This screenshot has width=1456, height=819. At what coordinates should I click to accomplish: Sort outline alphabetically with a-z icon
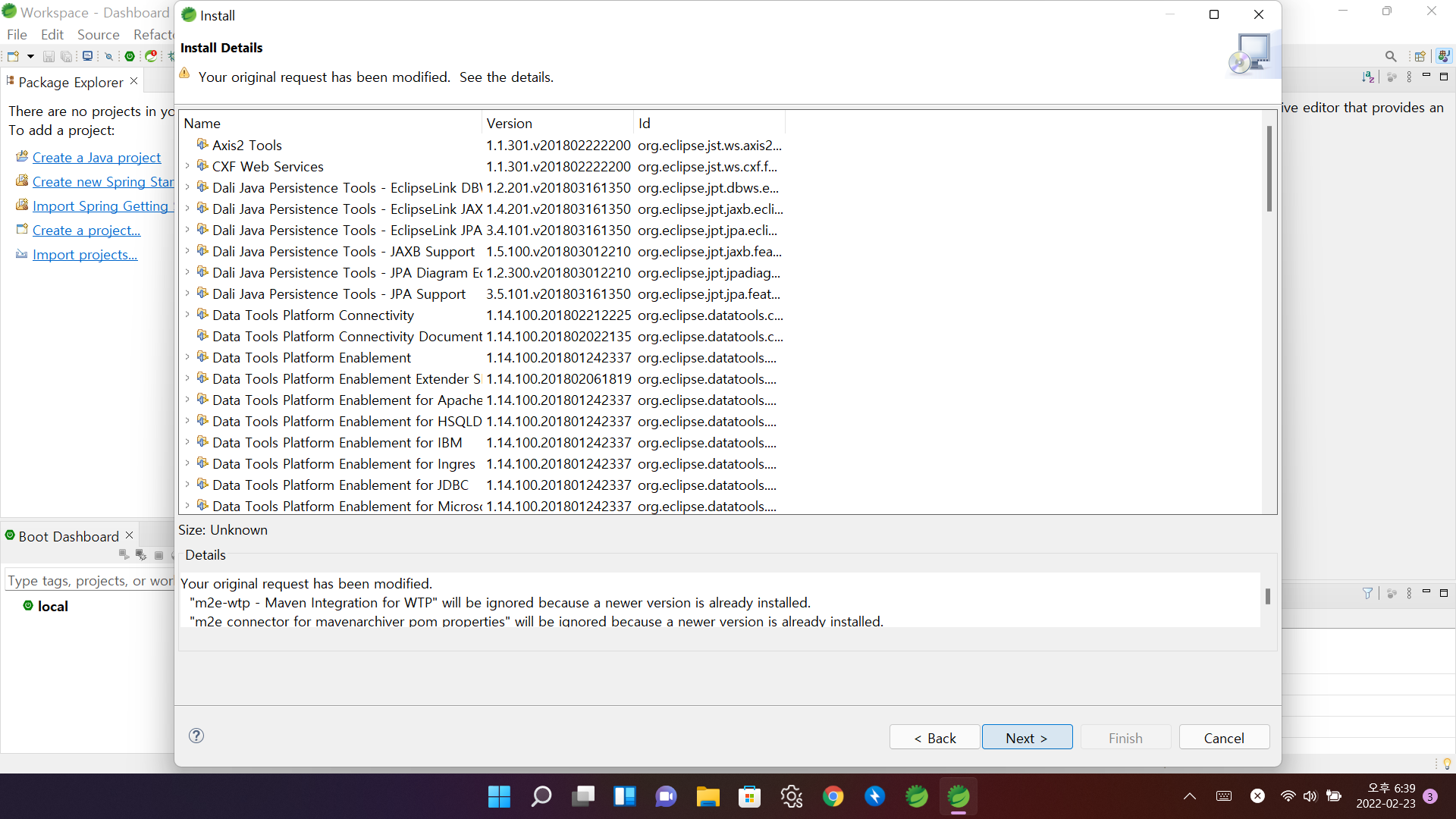coord(1367,77)
